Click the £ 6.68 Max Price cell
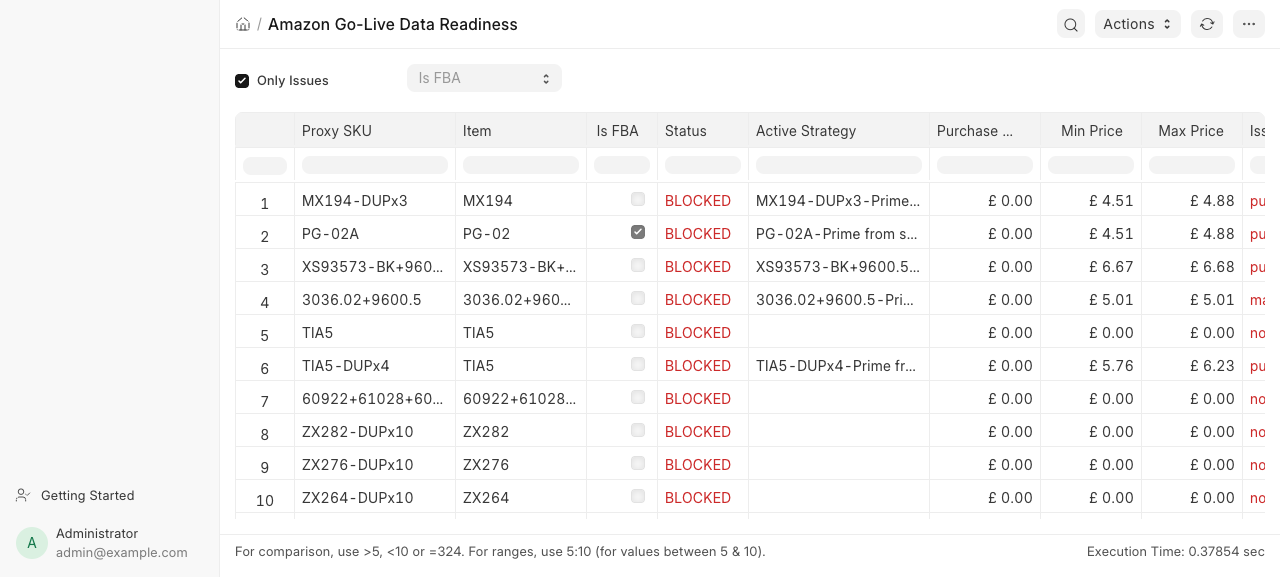This screenshot has height=577, width=1280. (x=1192, y=266)
